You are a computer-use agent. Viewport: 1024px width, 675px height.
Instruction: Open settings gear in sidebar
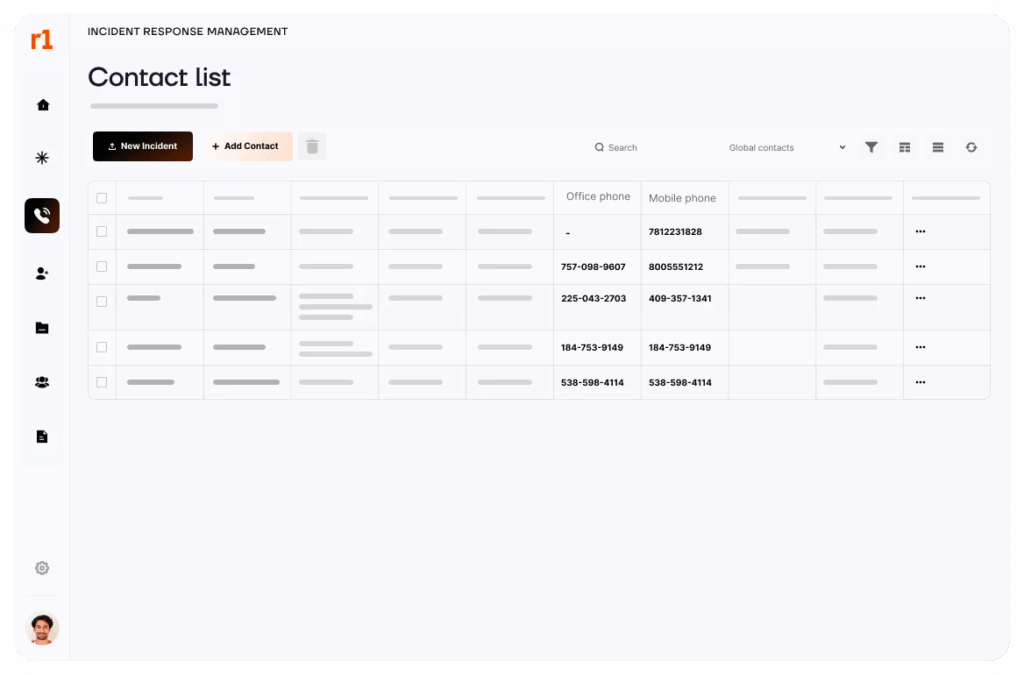pyautogui.click(x=42, y=568)
